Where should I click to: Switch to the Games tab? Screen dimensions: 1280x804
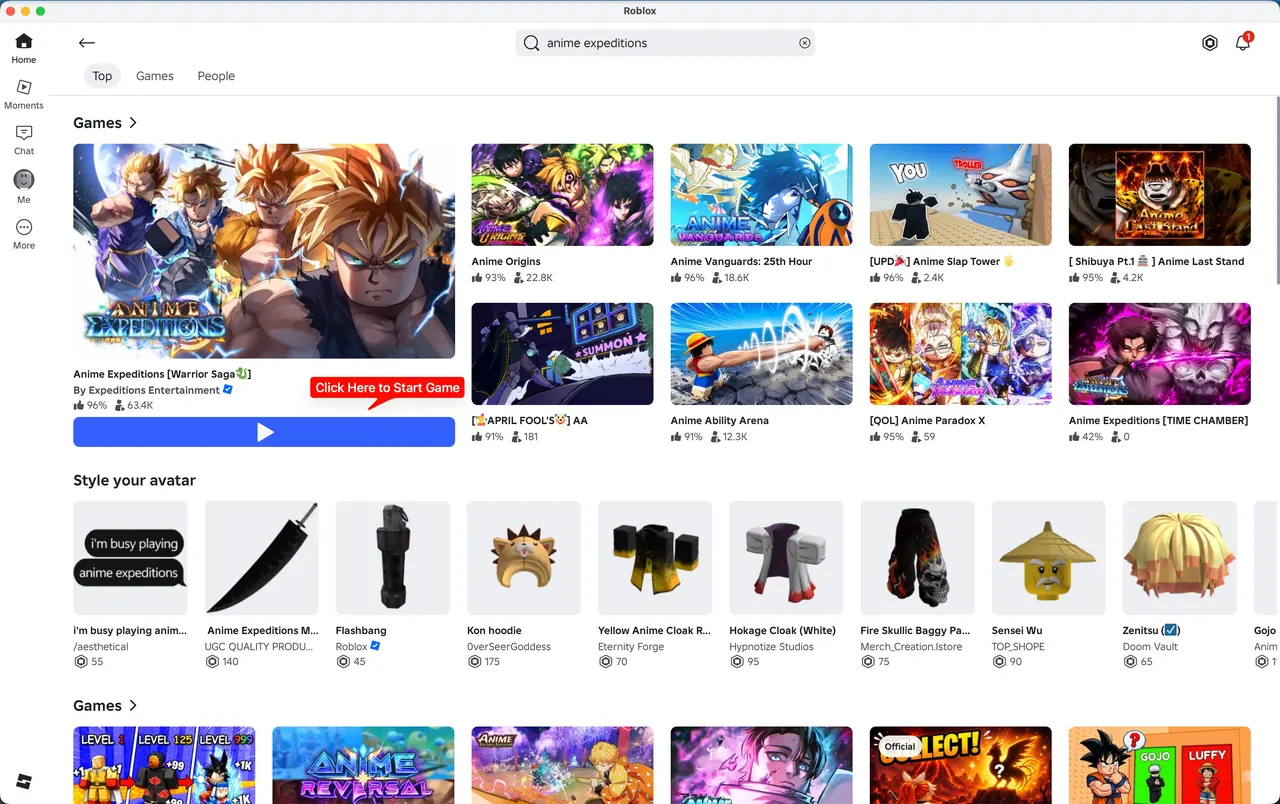tap(155, 76)
